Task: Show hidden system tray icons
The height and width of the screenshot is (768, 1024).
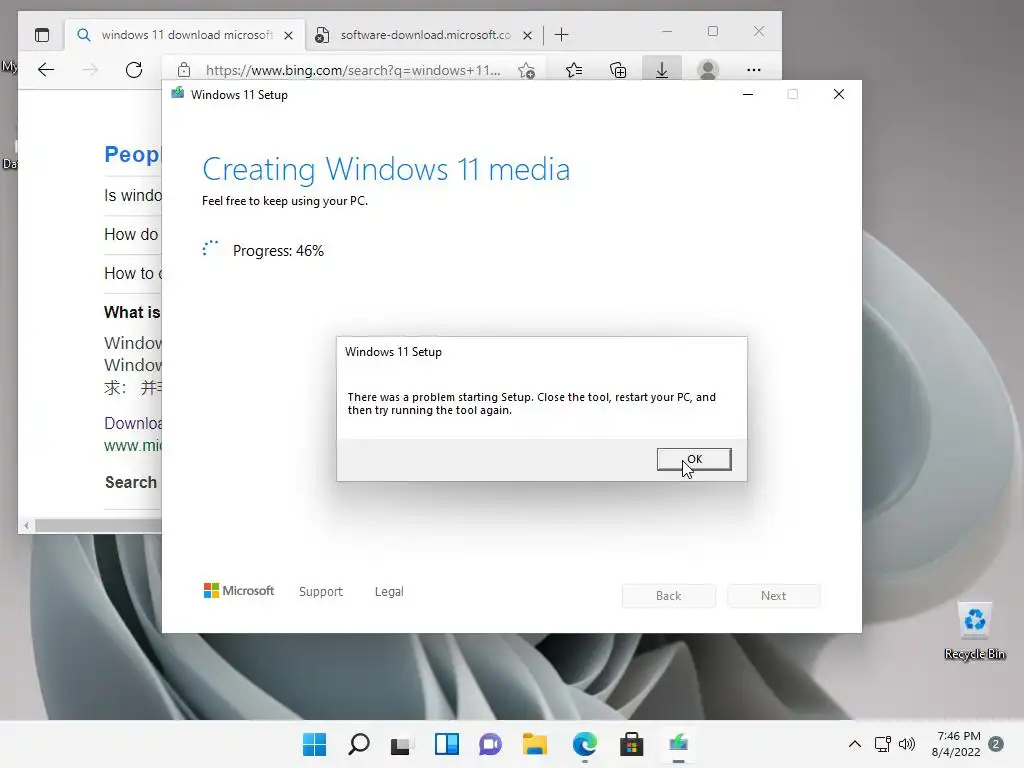Action: [854, 744]
